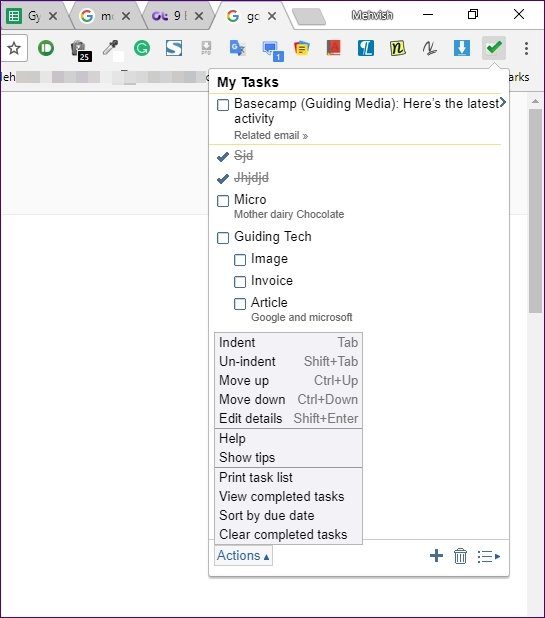
Task: Check the Basecamp (Guiding Media) task
Action: (223, 105)
